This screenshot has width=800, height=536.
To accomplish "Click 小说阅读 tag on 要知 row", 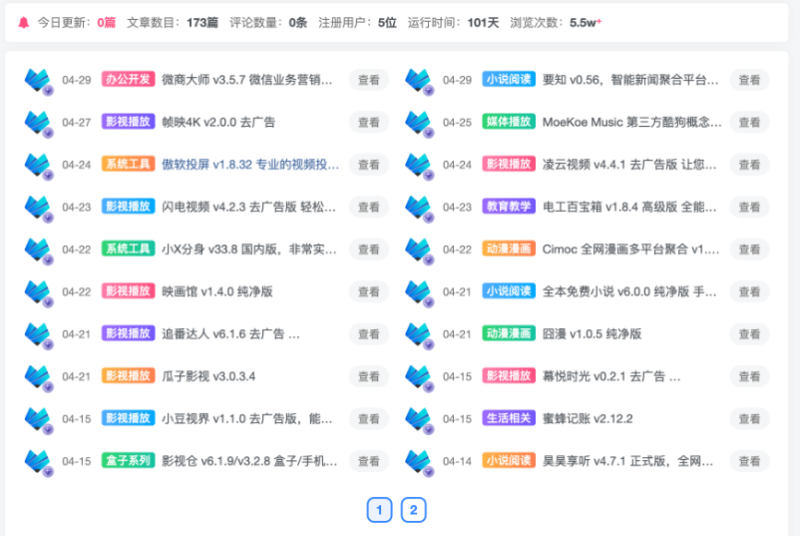I will pyautogui.click(x=509, y=79).
